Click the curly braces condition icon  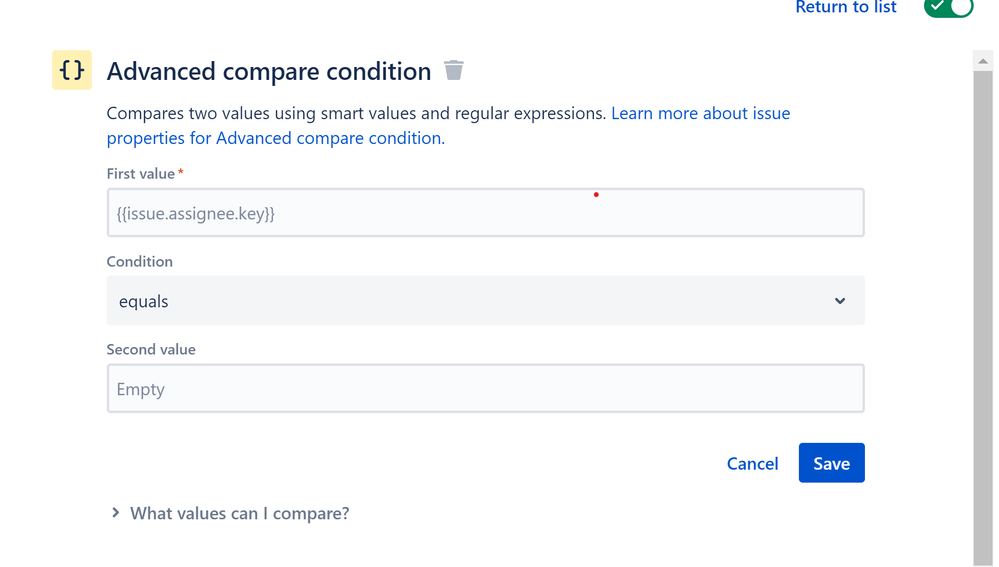pos(72,70)
